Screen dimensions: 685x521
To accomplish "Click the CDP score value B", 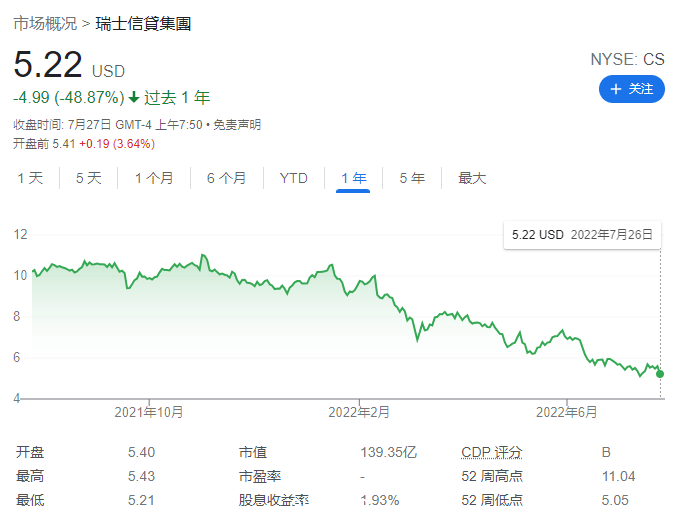I will tap(606, 452).
